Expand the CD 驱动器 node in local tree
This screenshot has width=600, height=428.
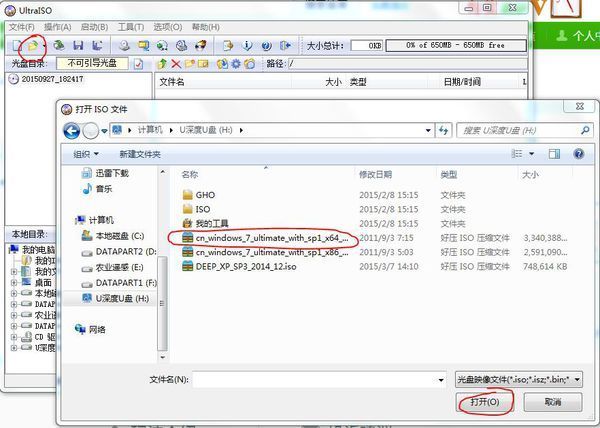click(14, 337)
